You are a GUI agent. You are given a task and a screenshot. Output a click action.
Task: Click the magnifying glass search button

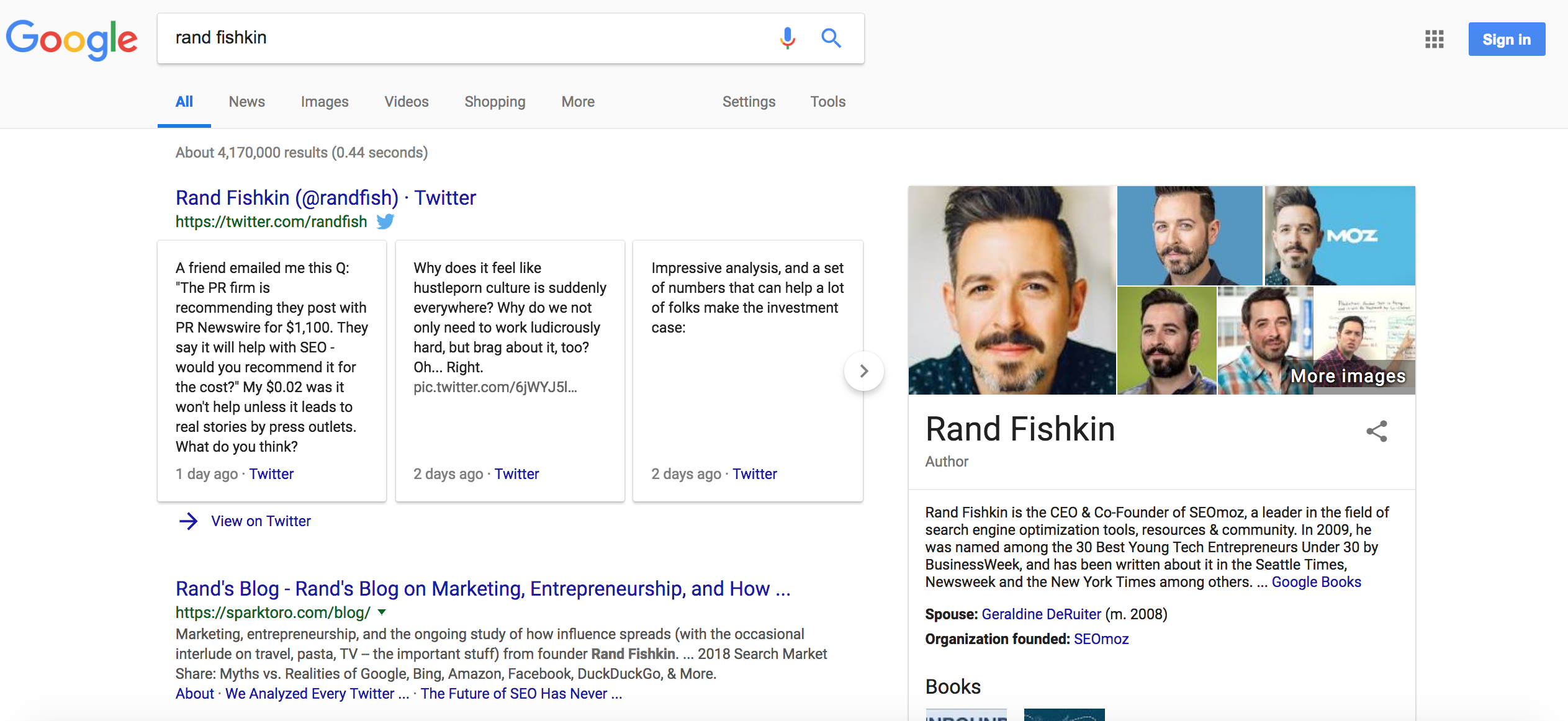click(831, 38)
